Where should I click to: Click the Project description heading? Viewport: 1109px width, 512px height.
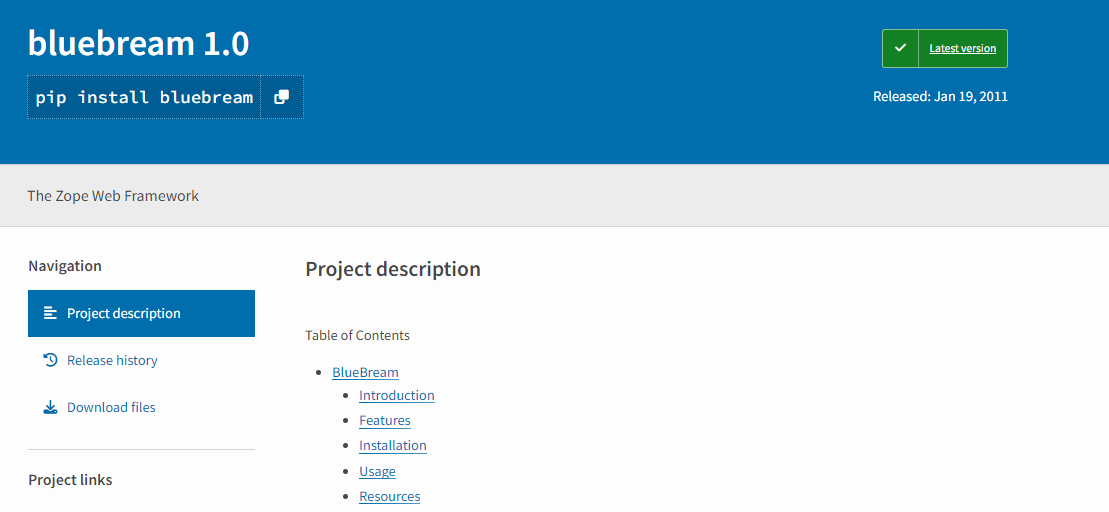tap(392, 269)
